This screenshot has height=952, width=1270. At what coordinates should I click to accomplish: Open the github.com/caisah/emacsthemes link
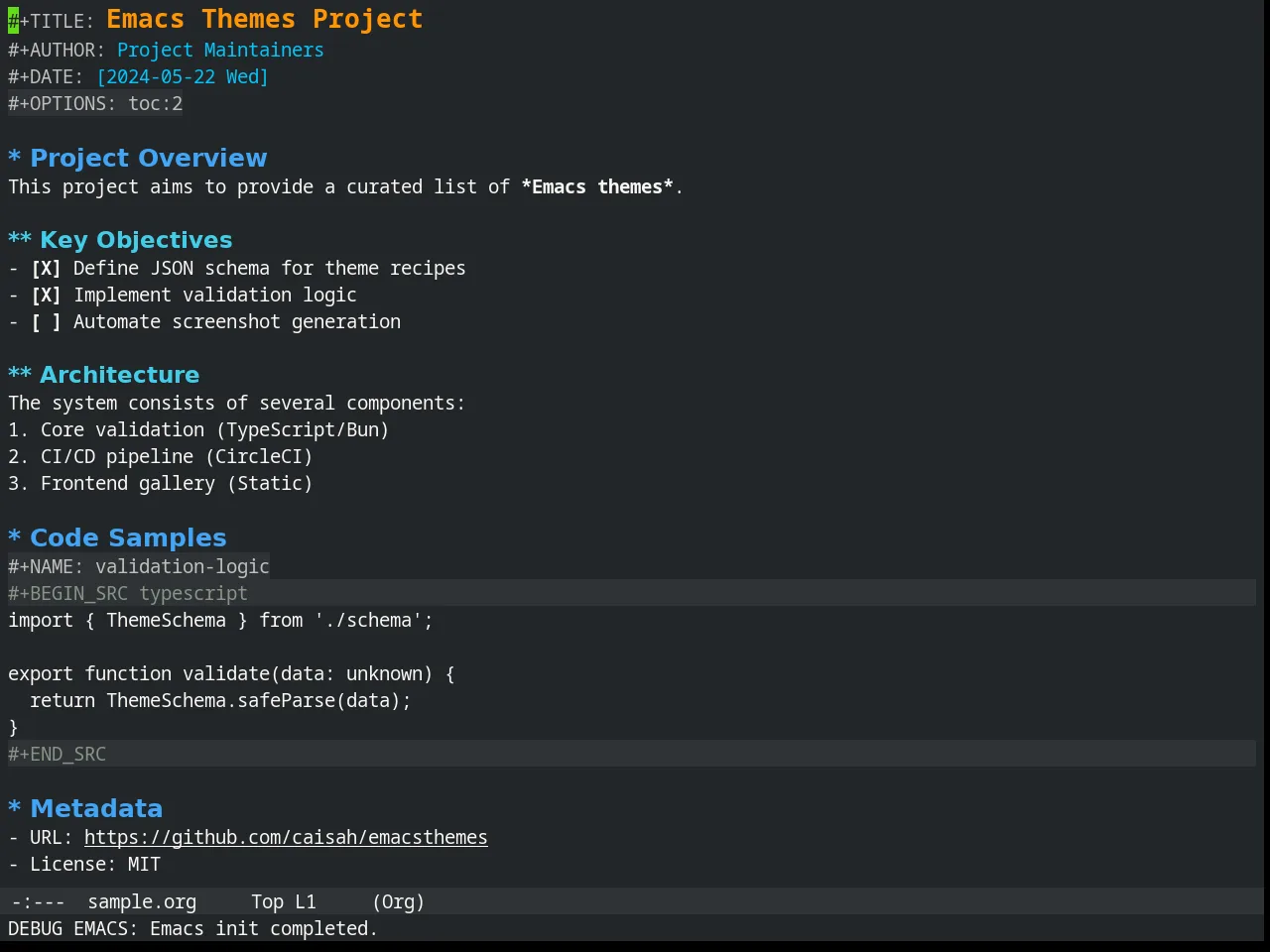click(286, 837)
